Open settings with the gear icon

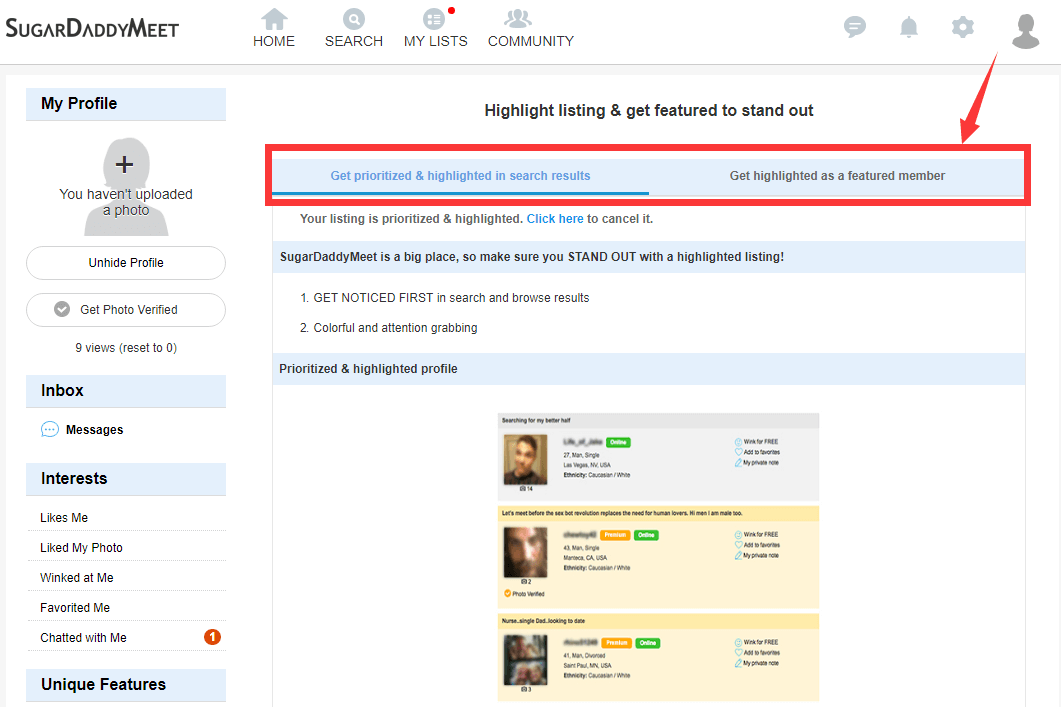962,27
